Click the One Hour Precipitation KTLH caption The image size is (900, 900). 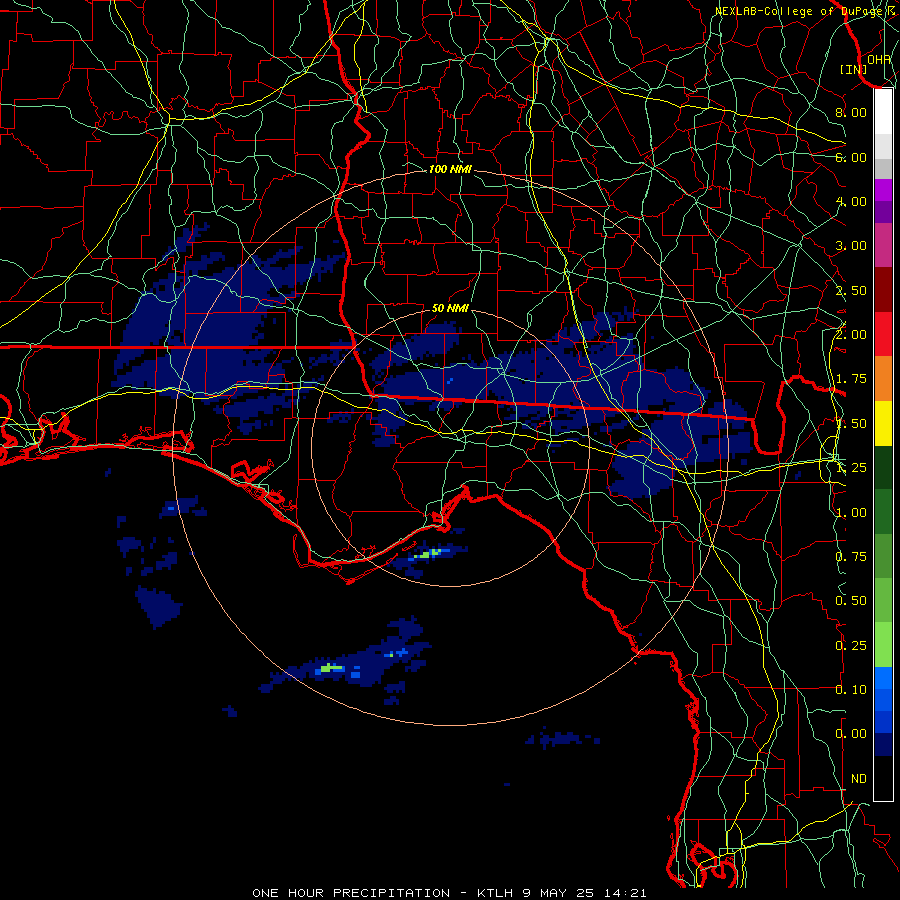pyautogui.click(x=449, y=893)
